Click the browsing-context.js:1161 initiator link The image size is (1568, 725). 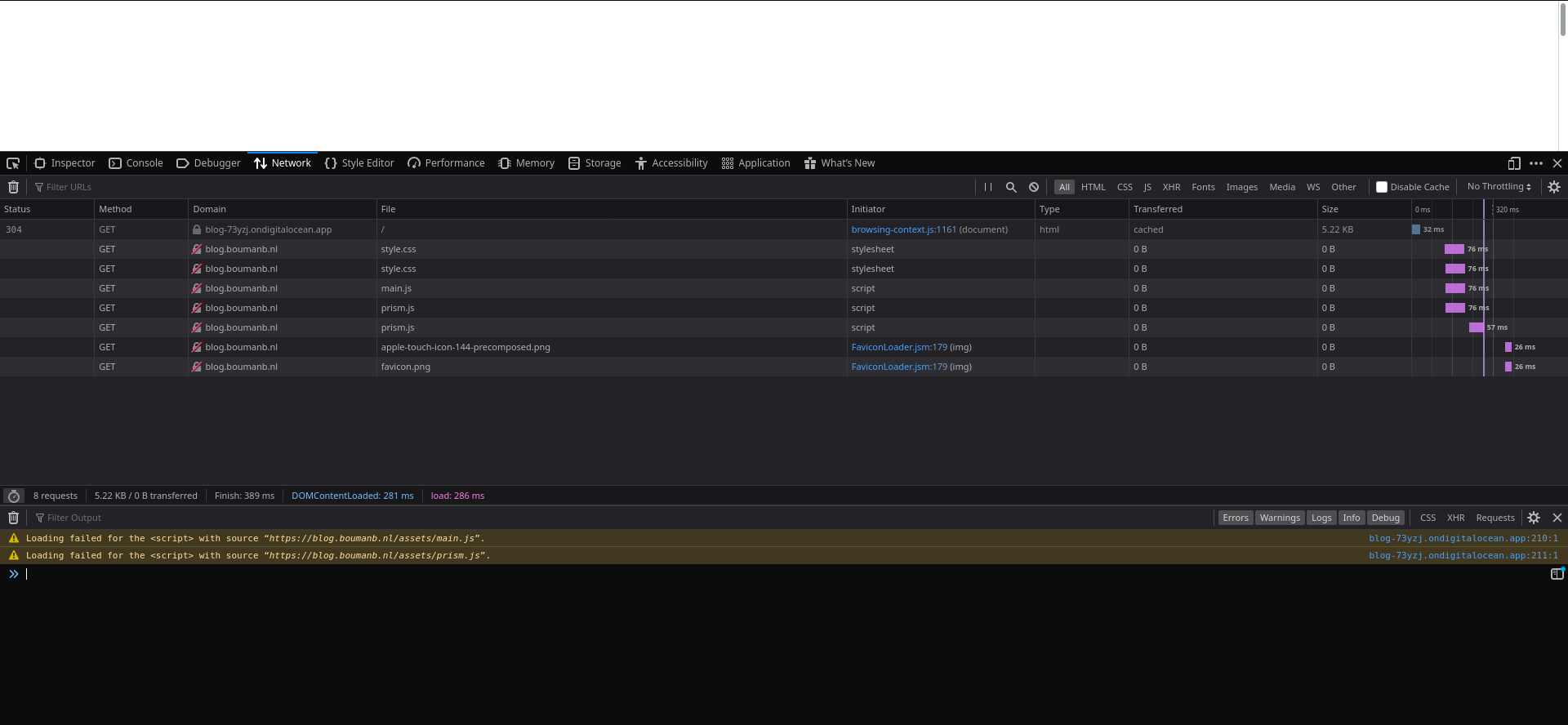(x=903, y=229)
